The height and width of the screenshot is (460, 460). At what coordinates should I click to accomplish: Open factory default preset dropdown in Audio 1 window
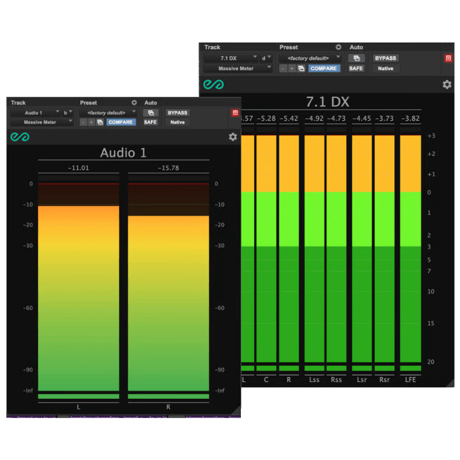pos(108,113)
